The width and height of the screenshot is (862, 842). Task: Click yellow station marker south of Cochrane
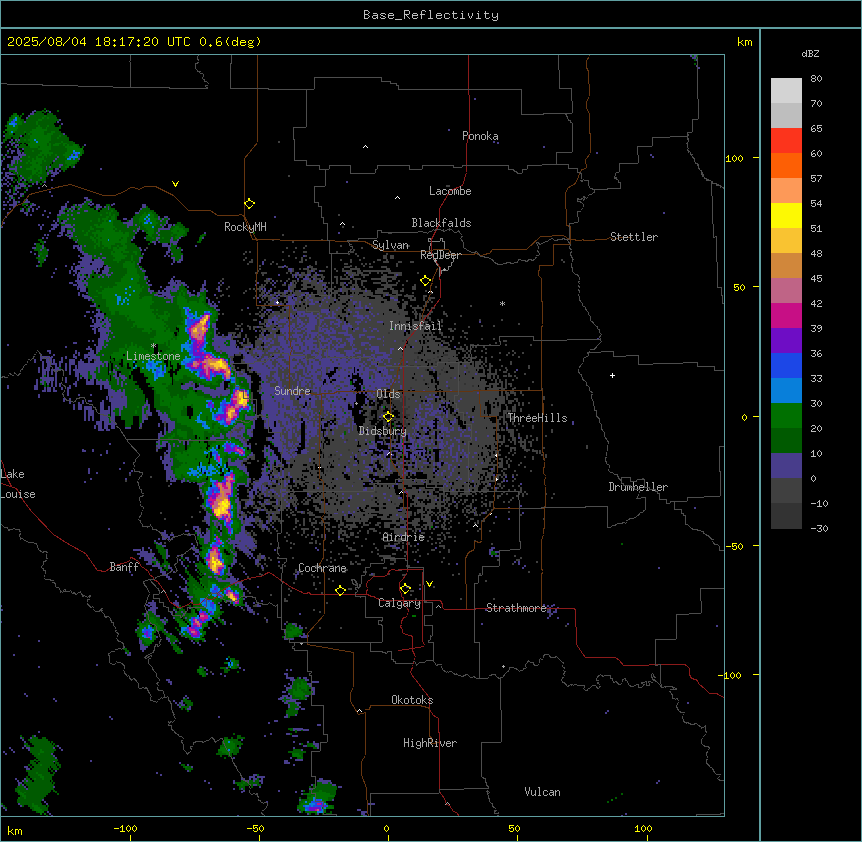[340, 590]
